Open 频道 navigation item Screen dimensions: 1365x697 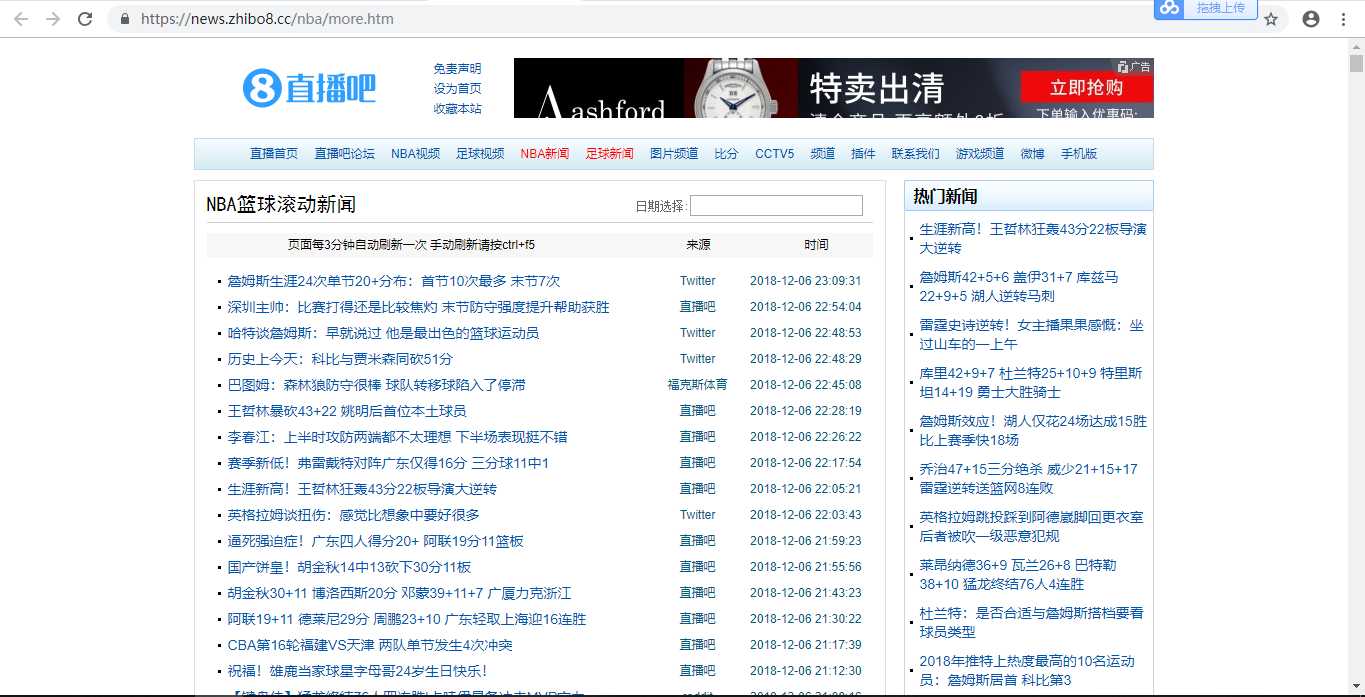coord(822,154)
